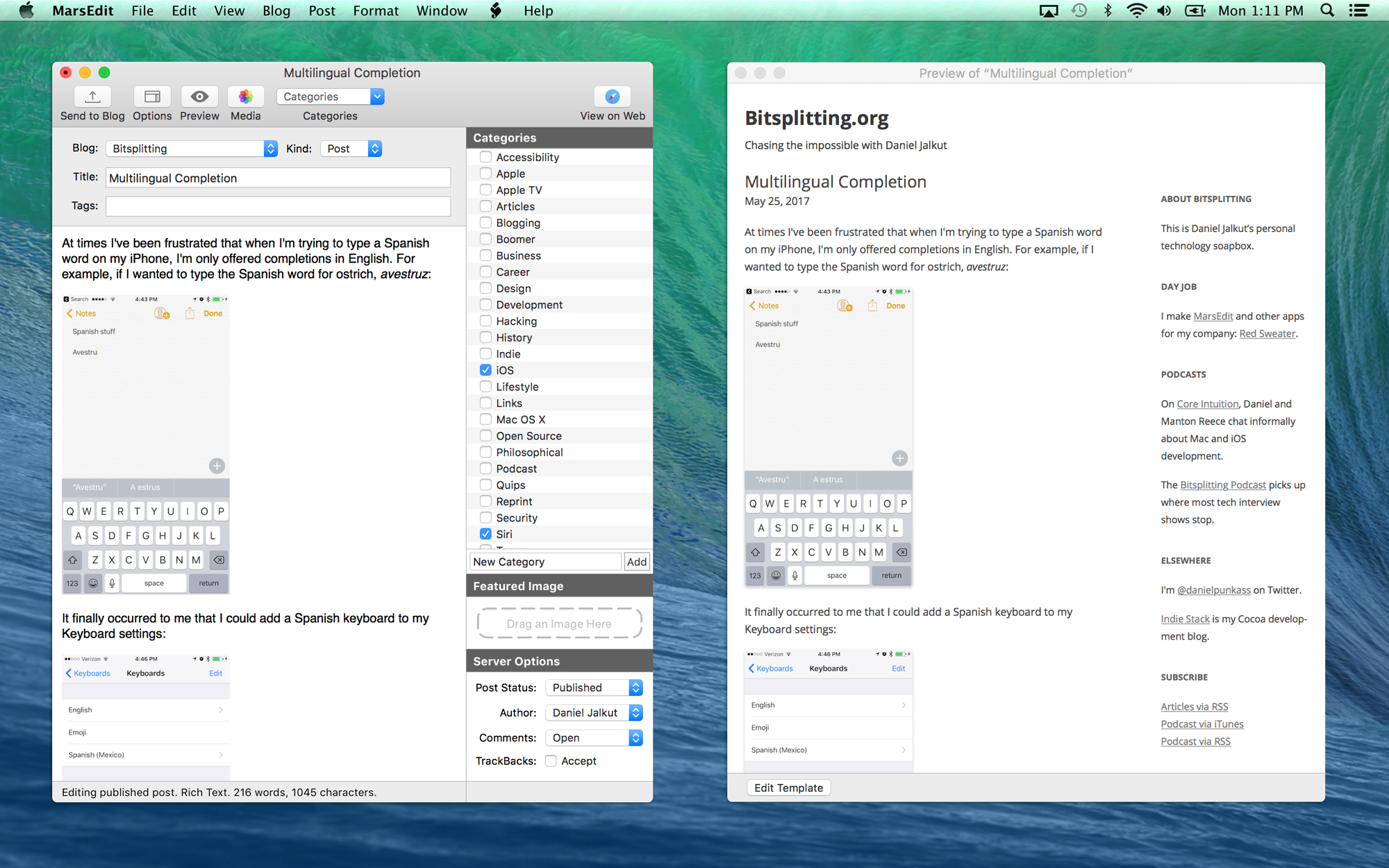Open the MarsEdit scripts menu icon

pos(496,10)
